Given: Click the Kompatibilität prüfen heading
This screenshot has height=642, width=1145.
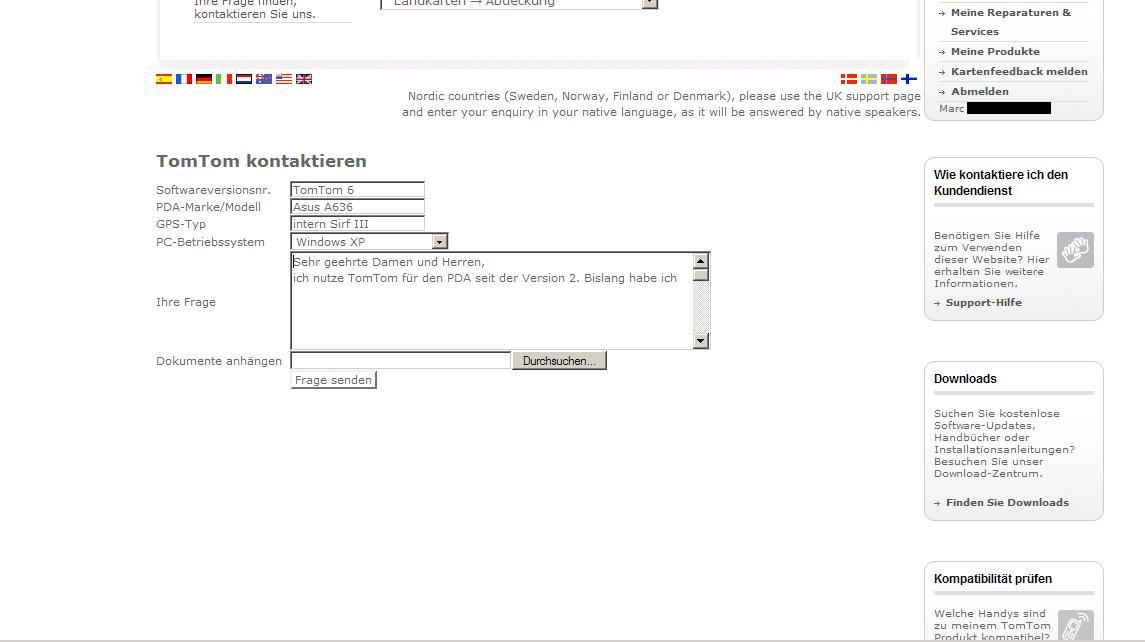Looking at the screenshot, I should 993,578.
